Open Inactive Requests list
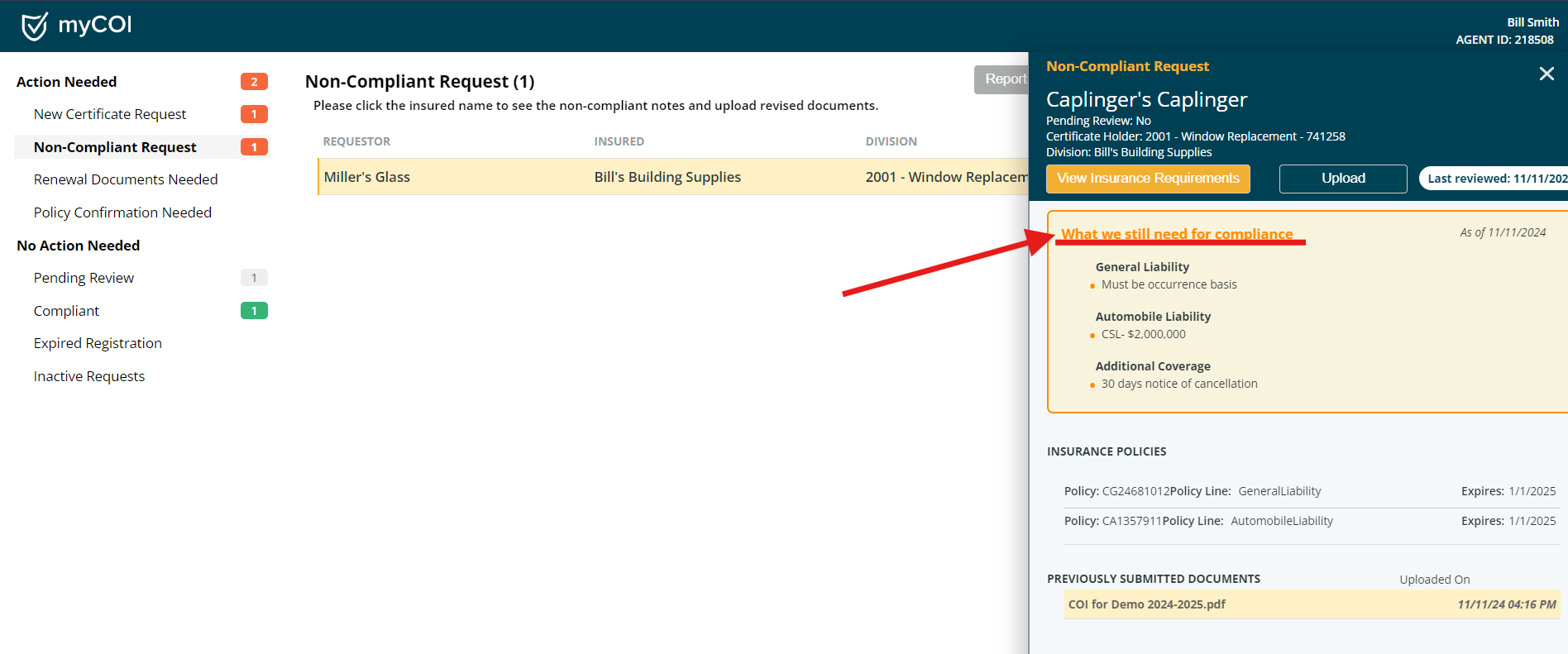This screenshot has height=654, width=1568. click(x=89, y=376)
